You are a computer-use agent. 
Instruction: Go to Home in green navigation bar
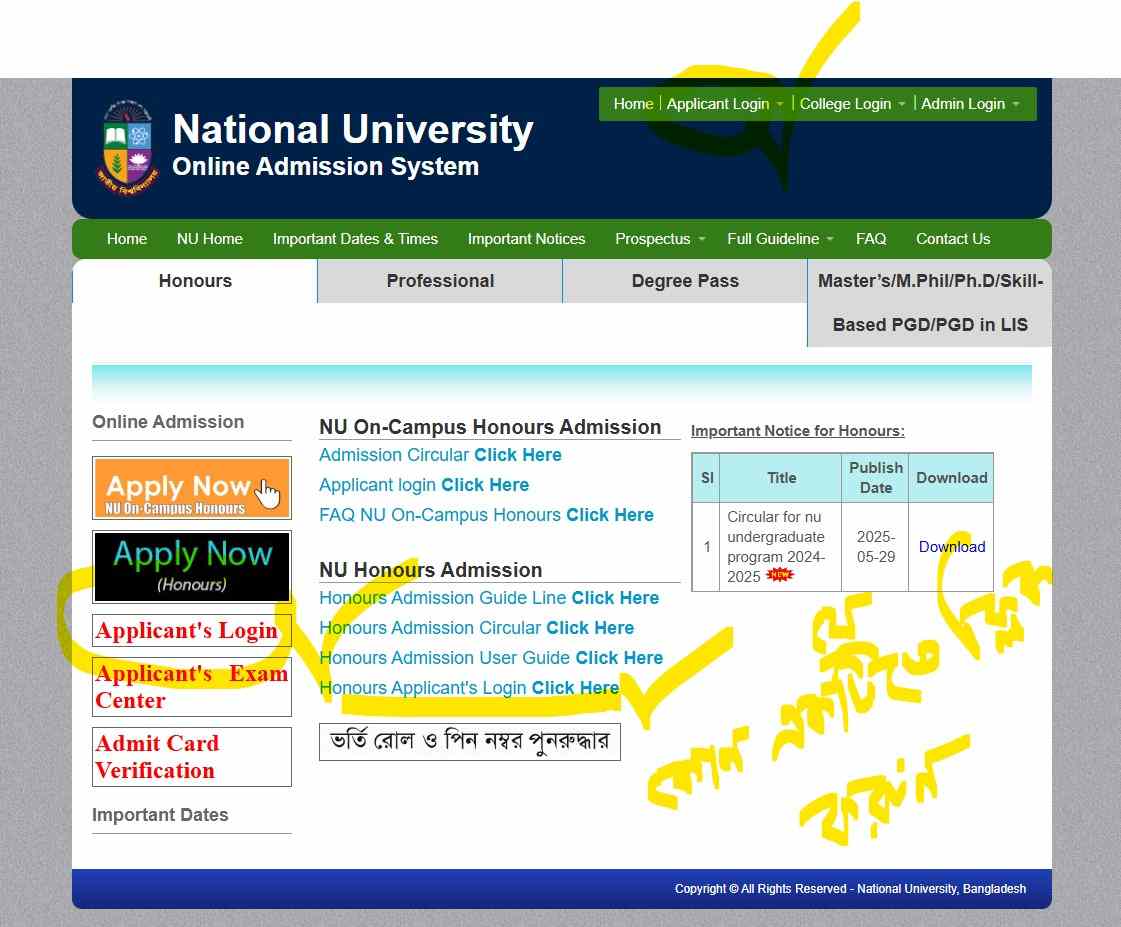point(127,239)
